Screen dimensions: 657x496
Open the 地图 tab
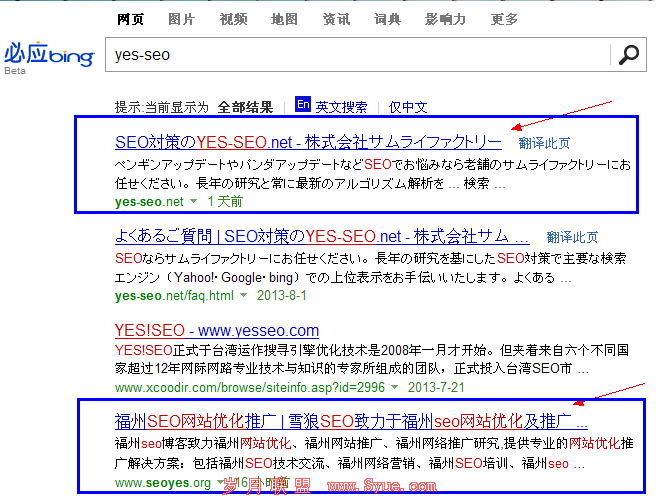tap(285, 19)
